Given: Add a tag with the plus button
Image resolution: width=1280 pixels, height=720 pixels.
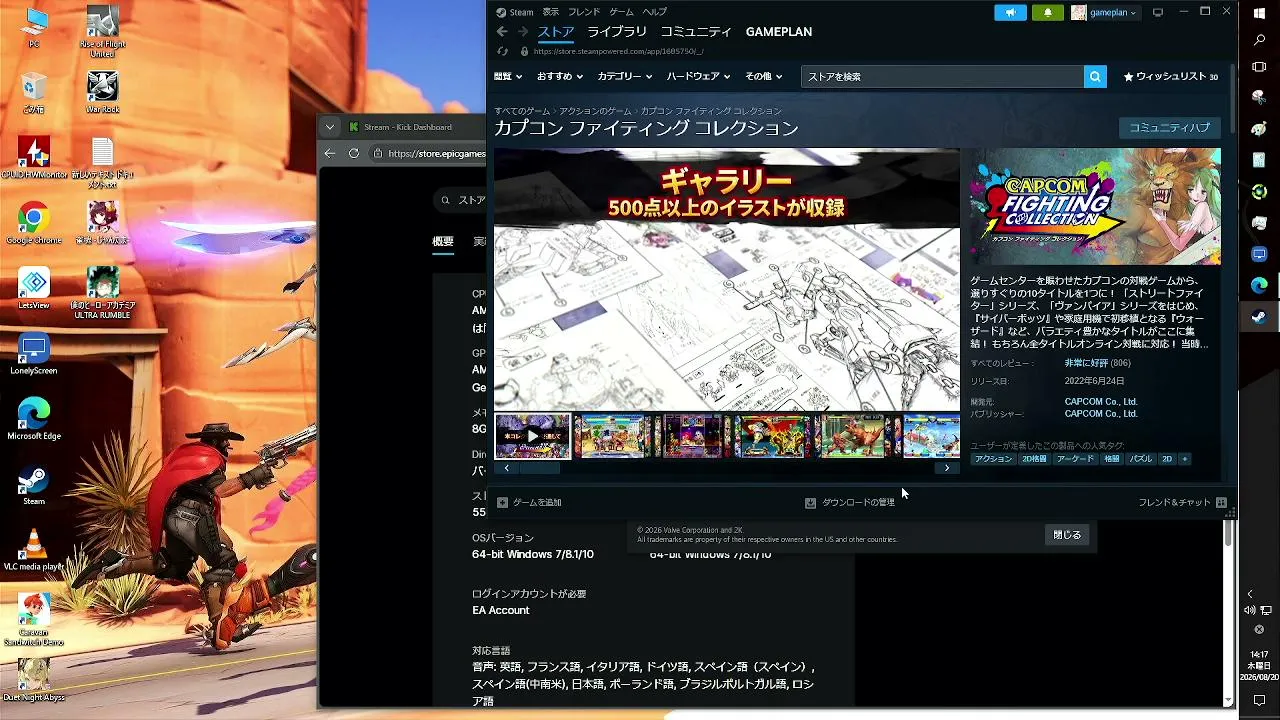Looking at the screenshot, I should pyautogui.click(x=1184, y=459).
